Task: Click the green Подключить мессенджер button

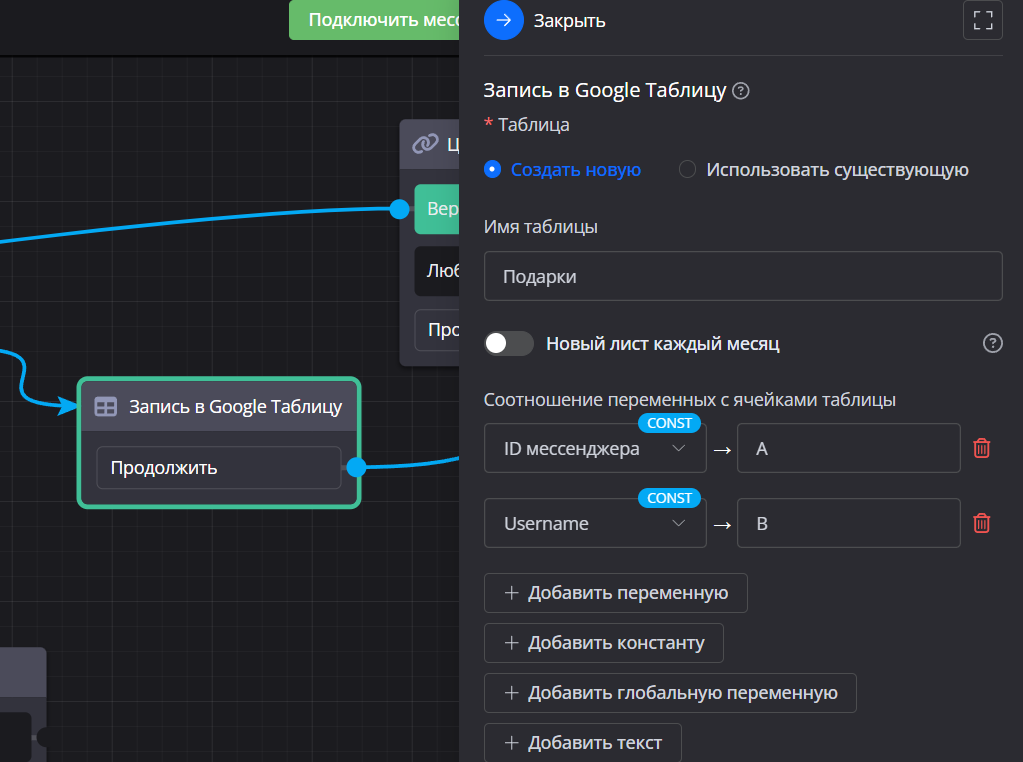Action: pos(374,20)
